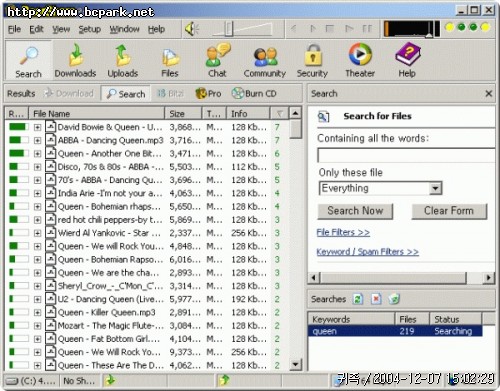Screen dimensions: 500x391
Task: Open the Chat section
Action: [x=217, y=61]
